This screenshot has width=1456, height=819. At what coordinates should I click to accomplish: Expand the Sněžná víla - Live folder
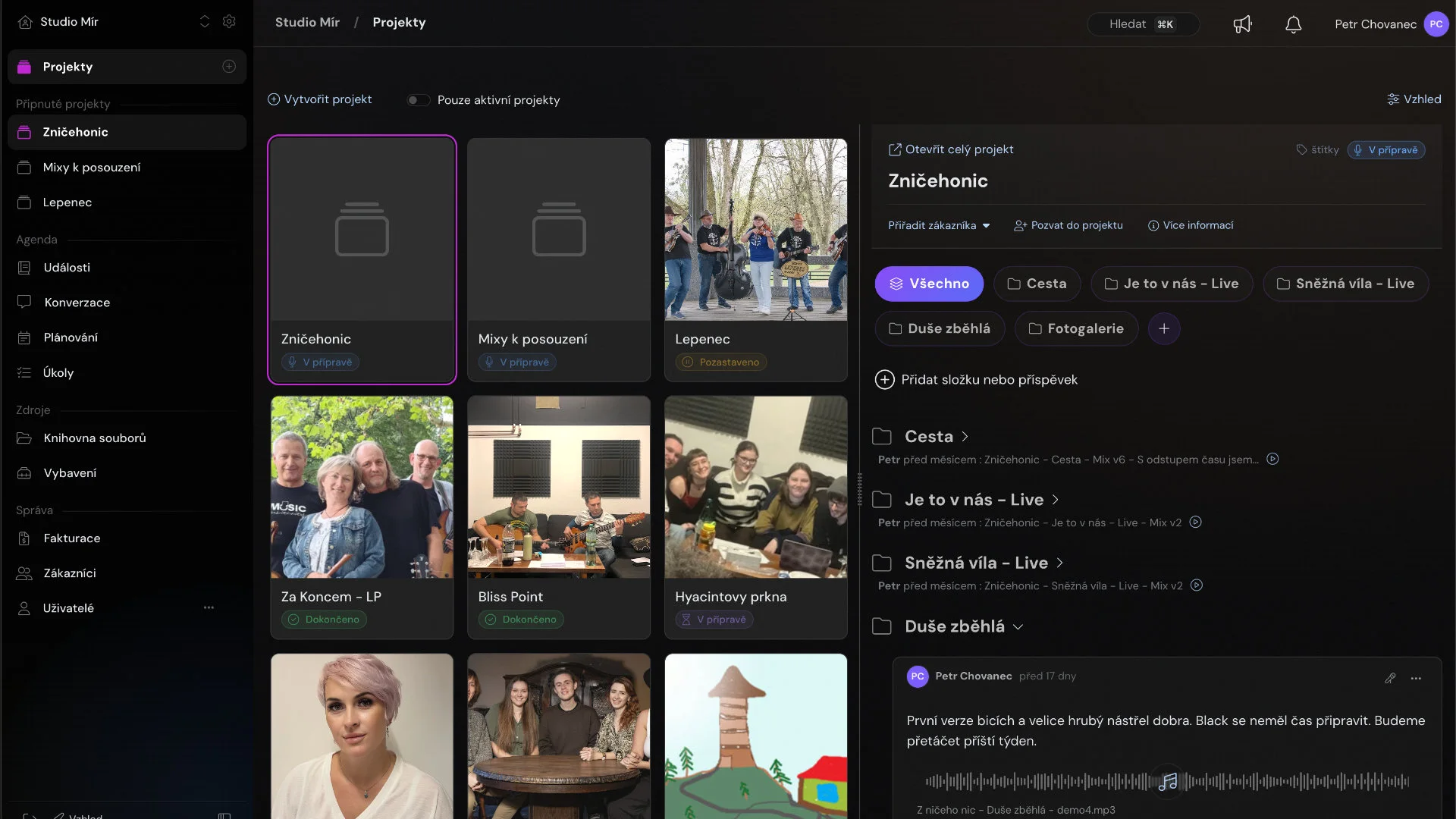pos(1059,563)
